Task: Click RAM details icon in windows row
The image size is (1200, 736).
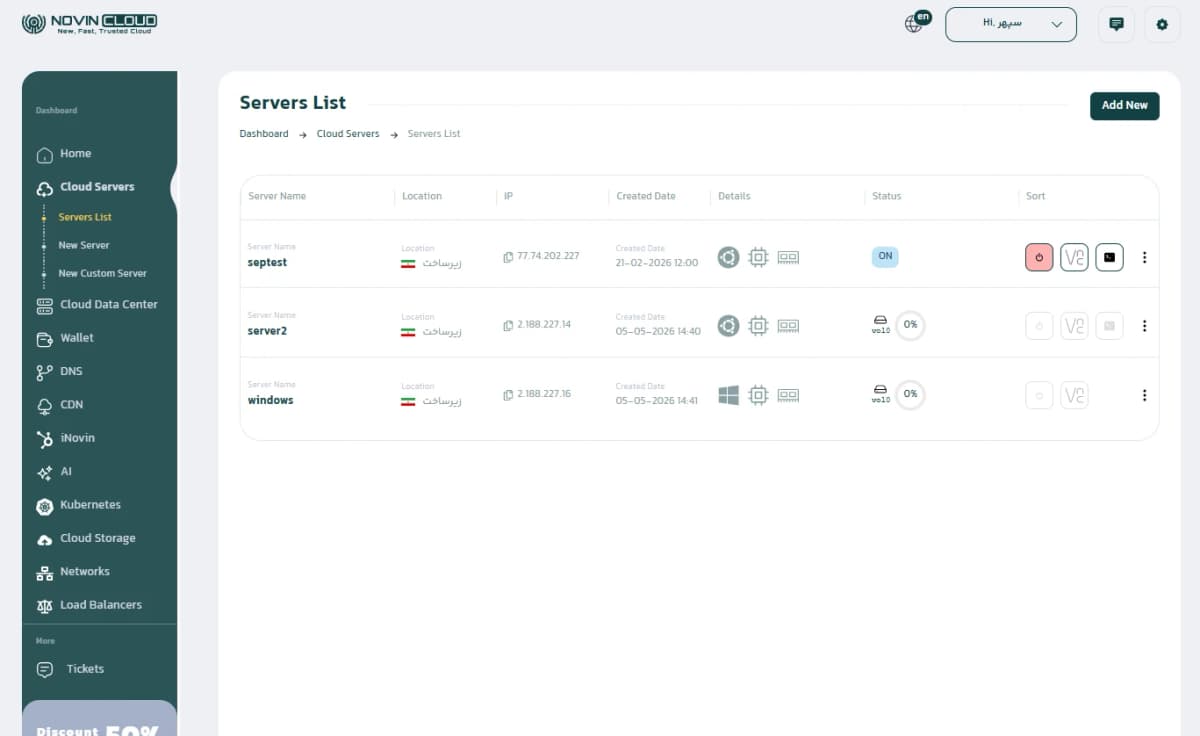Action: (788, 395)
